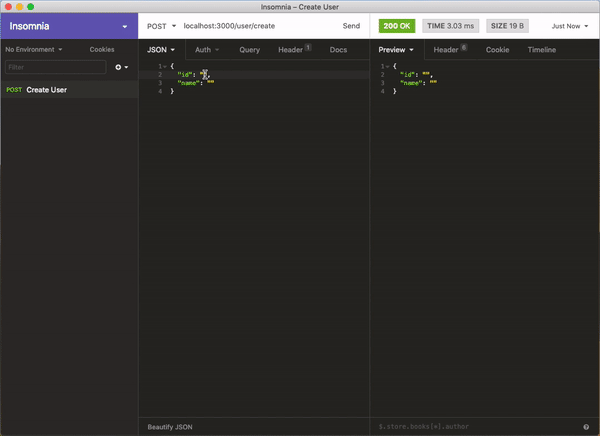
Task: Open the Docs tab
Action: click(x=338, y=50)
